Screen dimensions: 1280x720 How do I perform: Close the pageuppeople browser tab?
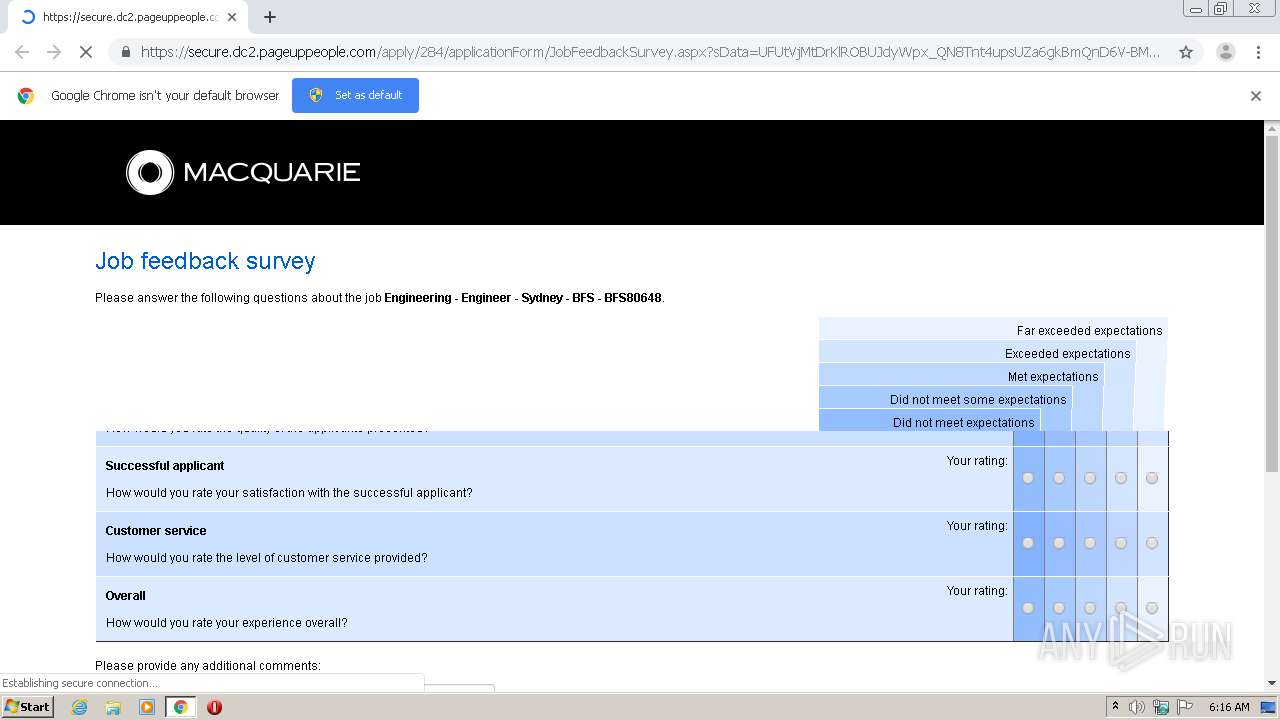[x=232, y=17]
